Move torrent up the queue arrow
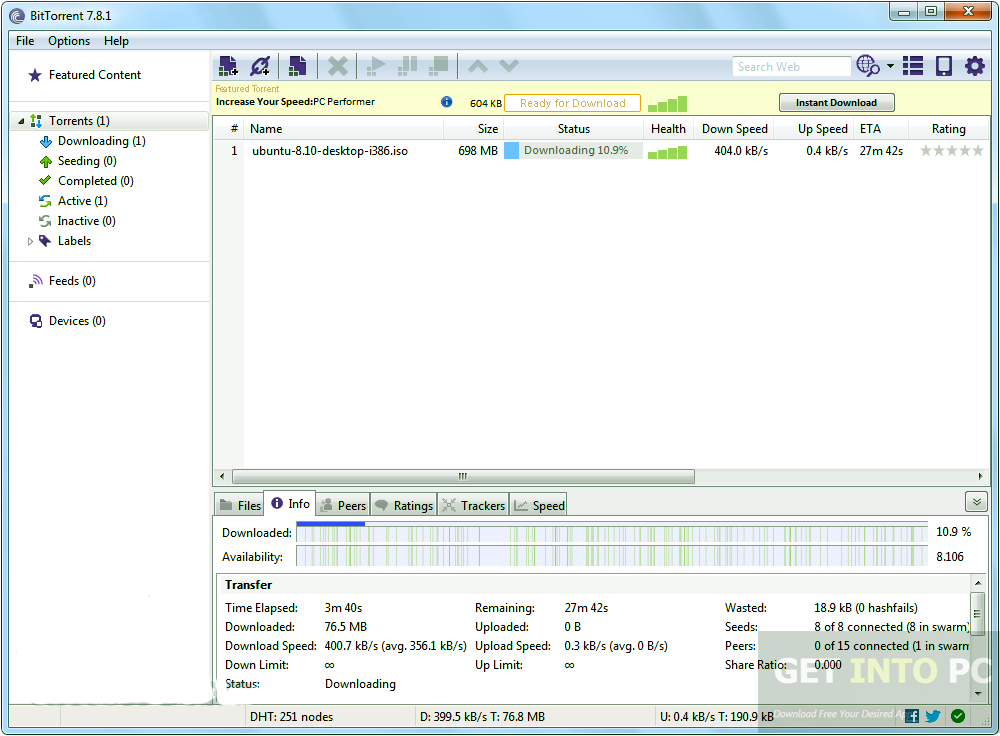This screenshot has width=1000, height=736. tap(478, 66)
